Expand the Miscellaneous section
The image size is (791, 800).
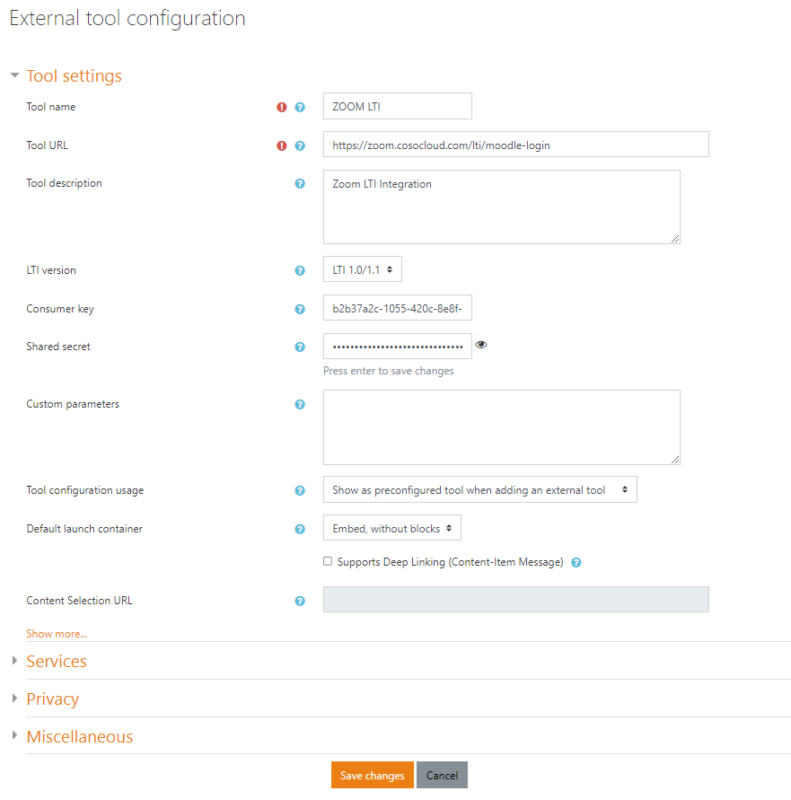[x=79, y=737]
